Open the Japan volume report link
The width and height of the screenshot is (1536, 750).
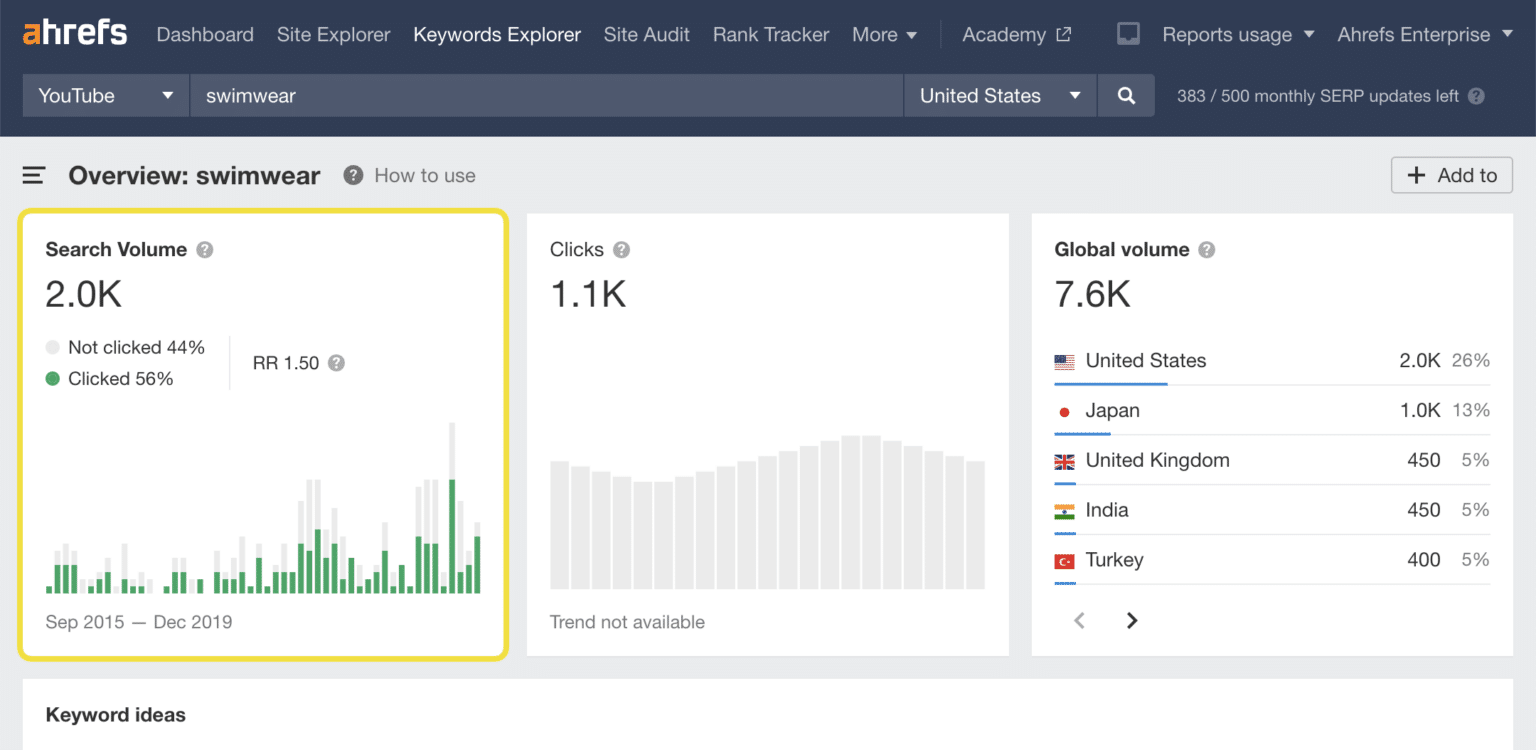coord(1112,410)
